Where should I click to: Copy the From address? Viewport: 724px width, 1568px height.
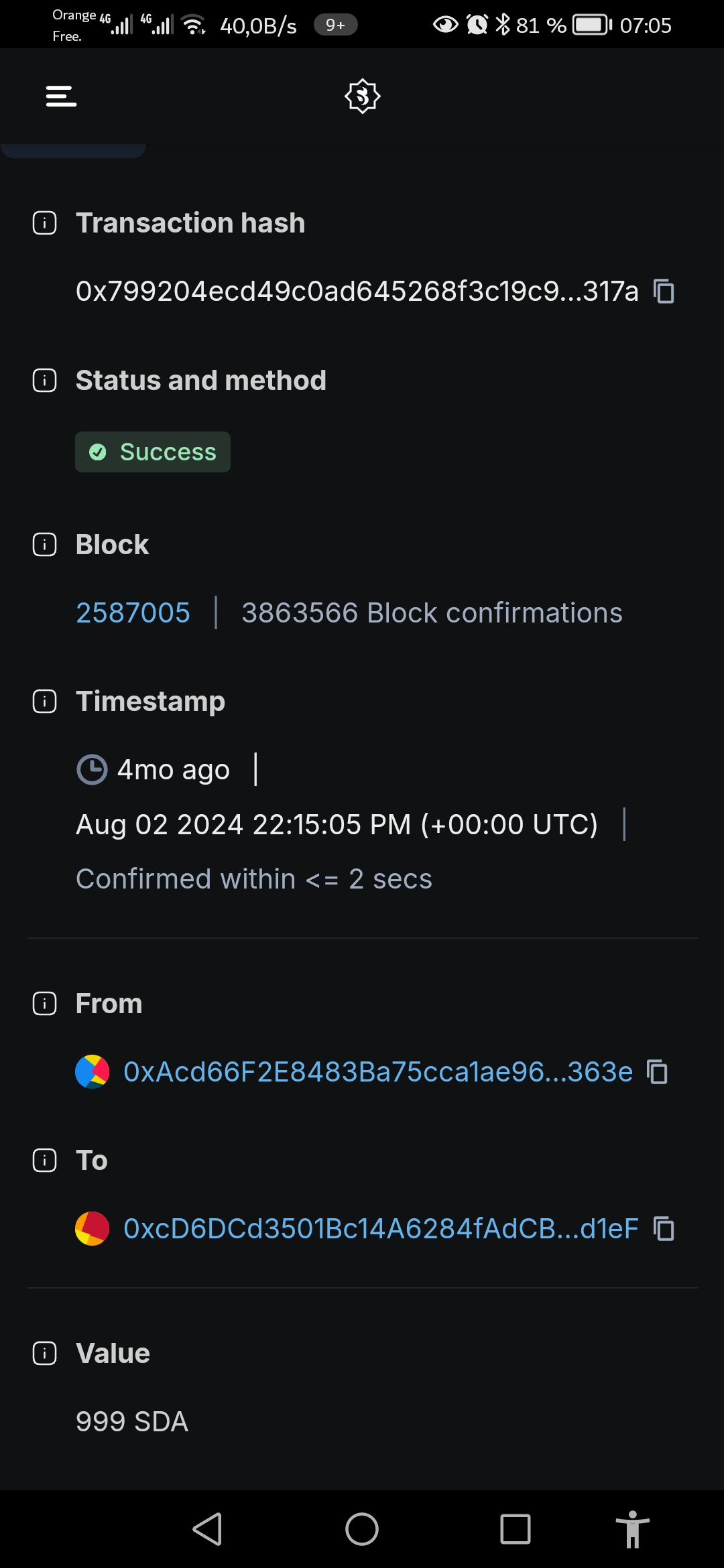657,1071
